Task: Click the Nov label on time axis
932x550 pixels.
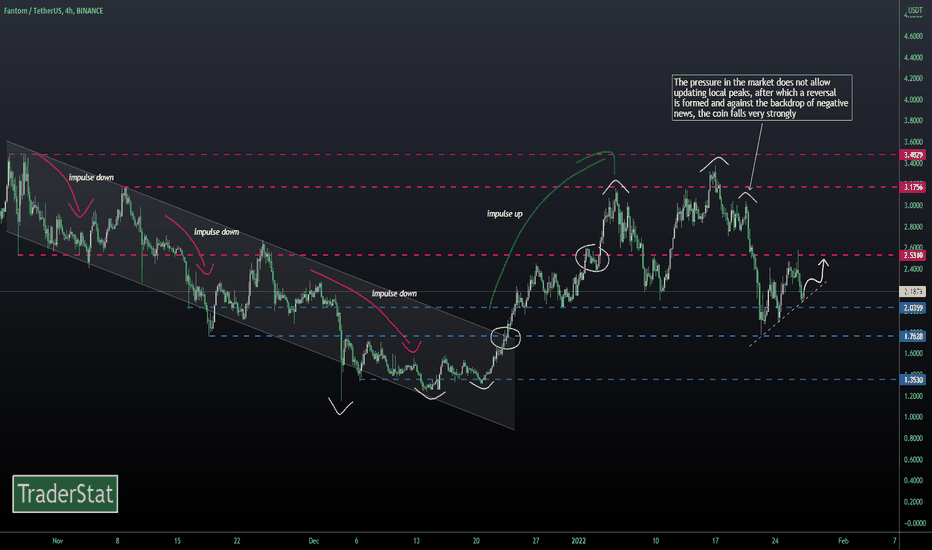Action: [58, 541]
